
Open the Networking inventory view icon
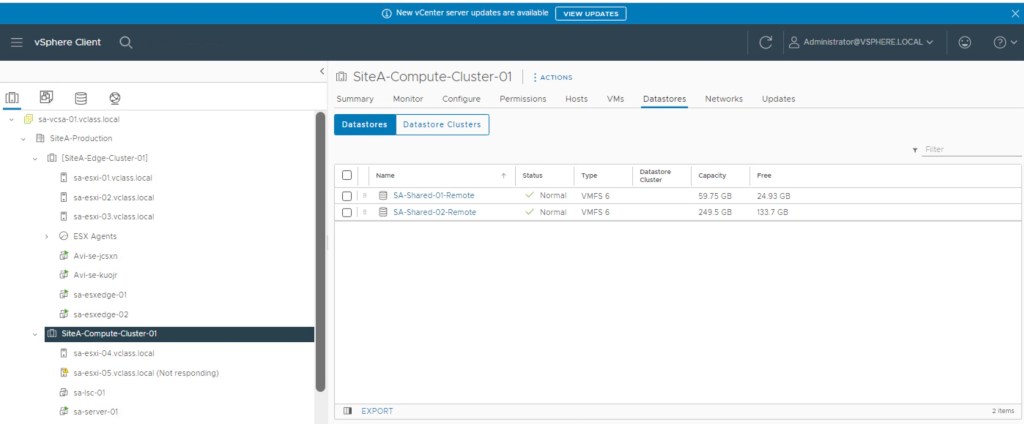tap(115, 98)
